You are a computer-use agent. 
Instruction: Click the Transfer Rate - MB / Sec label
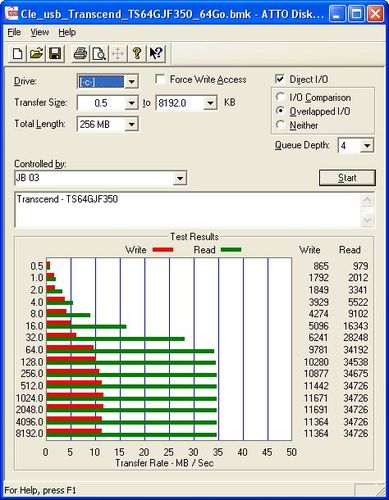click(164, 463)
